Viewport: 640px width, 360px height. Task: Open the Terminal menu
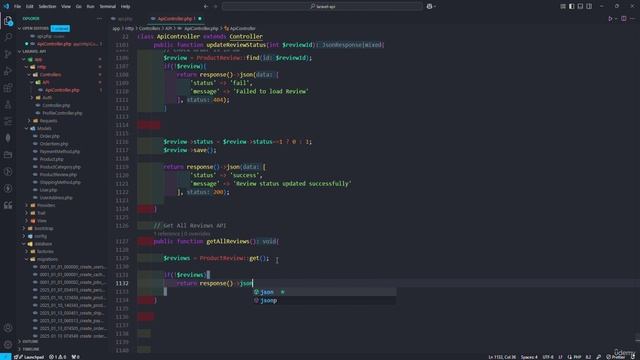[108, 7]
